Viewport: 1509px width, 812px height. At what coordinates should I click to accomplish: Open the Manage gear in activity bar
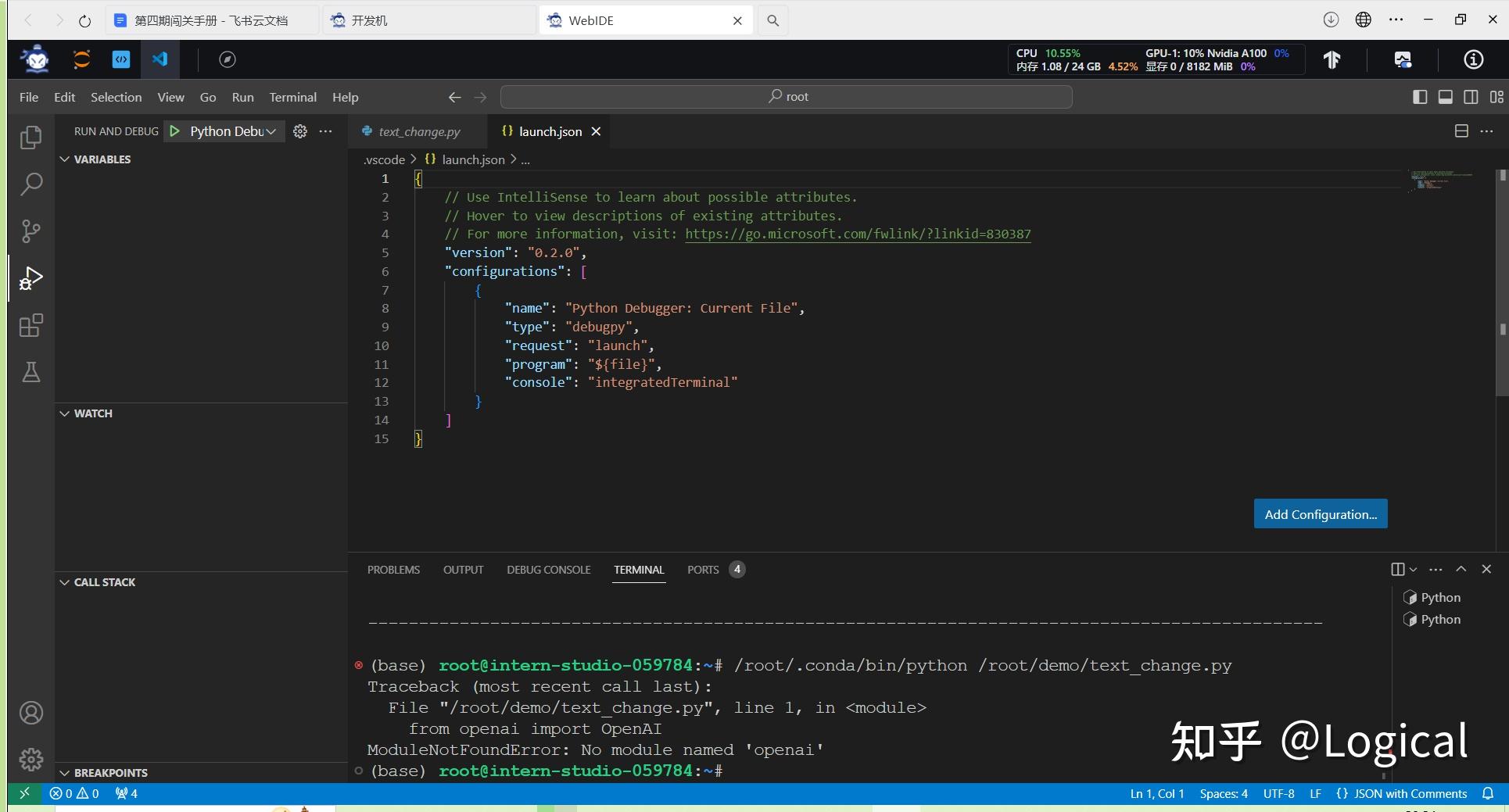click(x=30, y=759)
